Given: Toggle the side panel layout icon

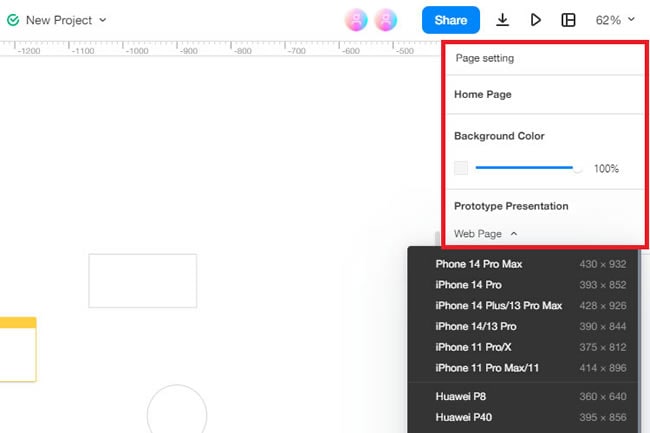Looking at the screenshot, I should click(x=568, y=20).
